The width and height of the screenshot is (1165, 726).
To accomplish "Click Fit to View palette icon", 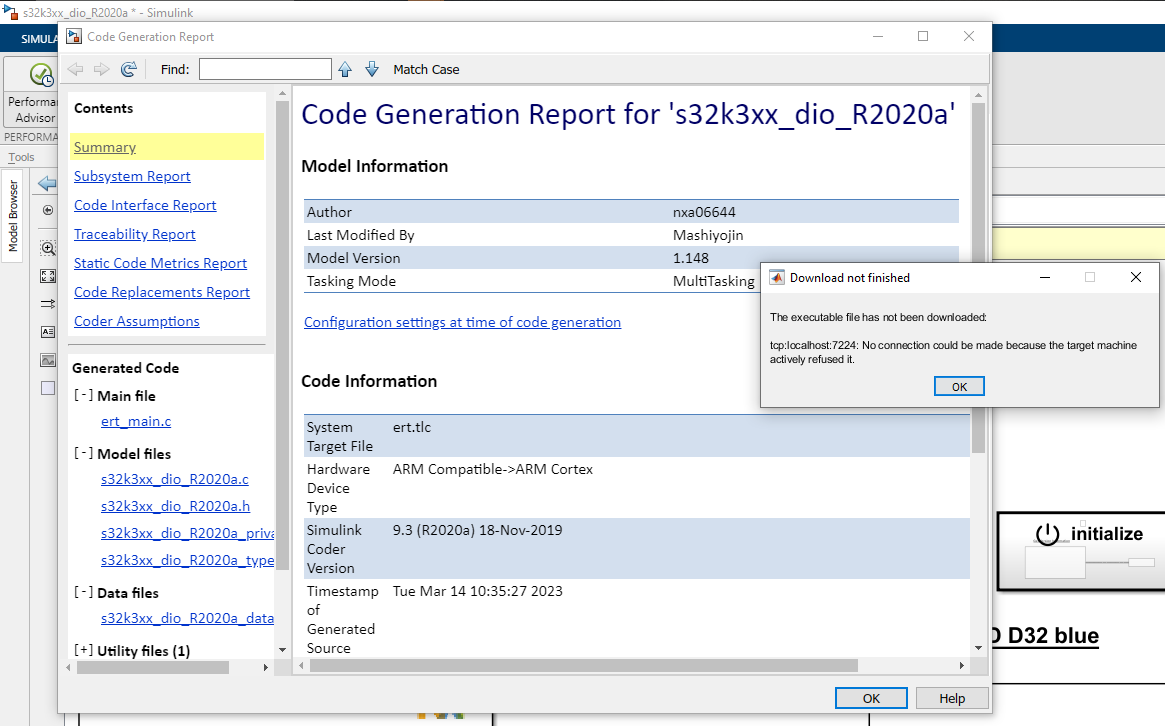I will coord(48,276).
